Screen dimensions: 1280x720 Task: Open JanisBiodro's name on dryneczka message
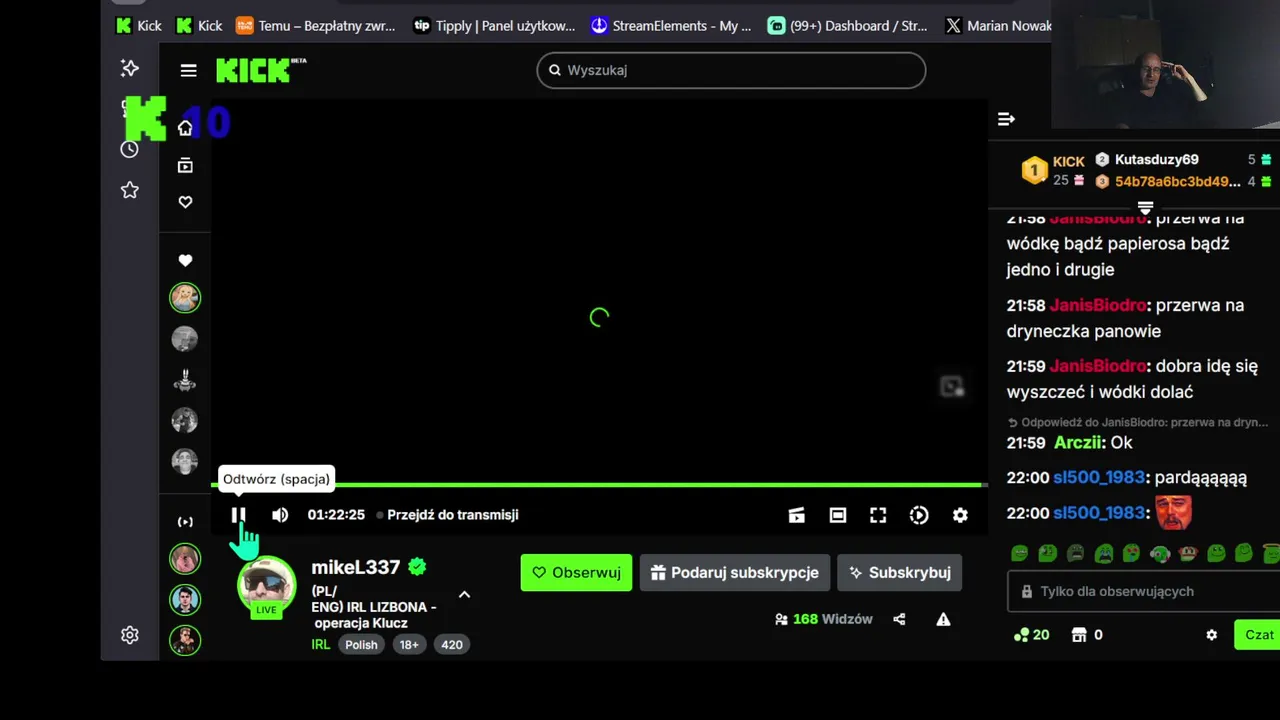[x=1098, y=305]
